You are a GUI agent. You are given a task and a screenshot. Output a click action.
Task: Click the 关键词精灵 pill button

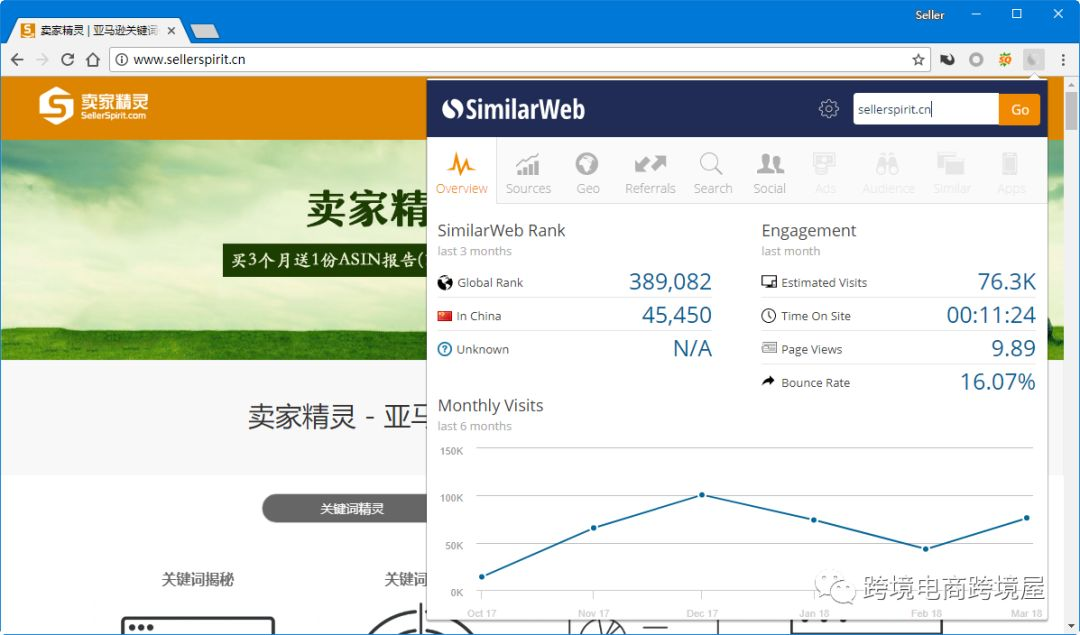pos(351,508)
